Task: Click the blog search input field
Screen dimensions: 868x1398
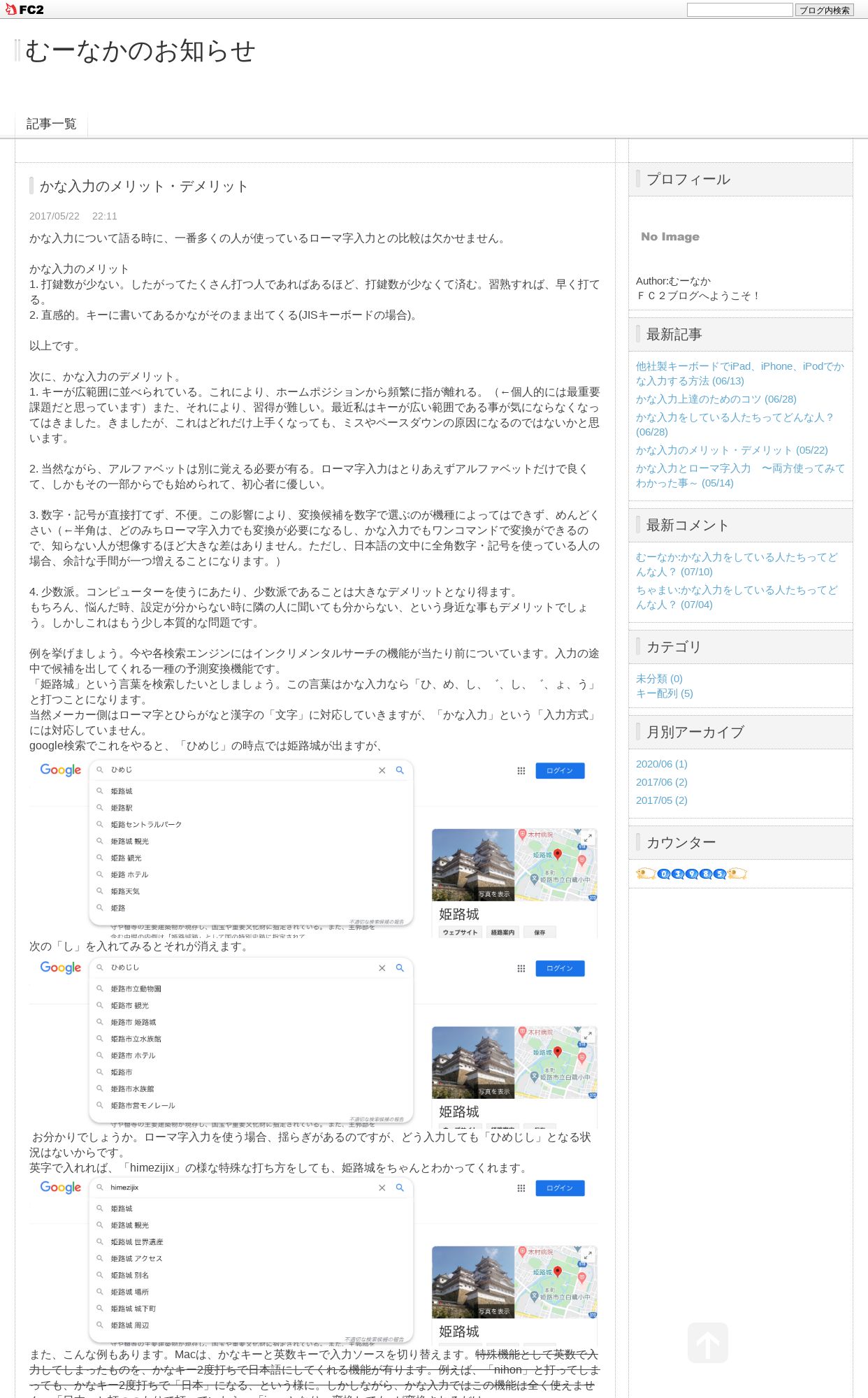Action: (x=739, y=10)
